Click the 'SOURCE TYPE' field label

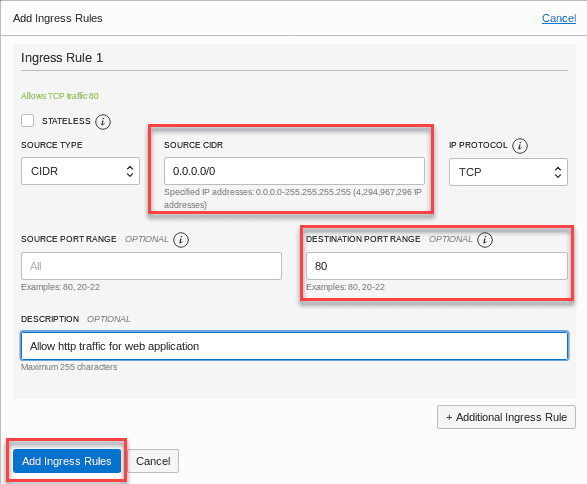(52, 145)
